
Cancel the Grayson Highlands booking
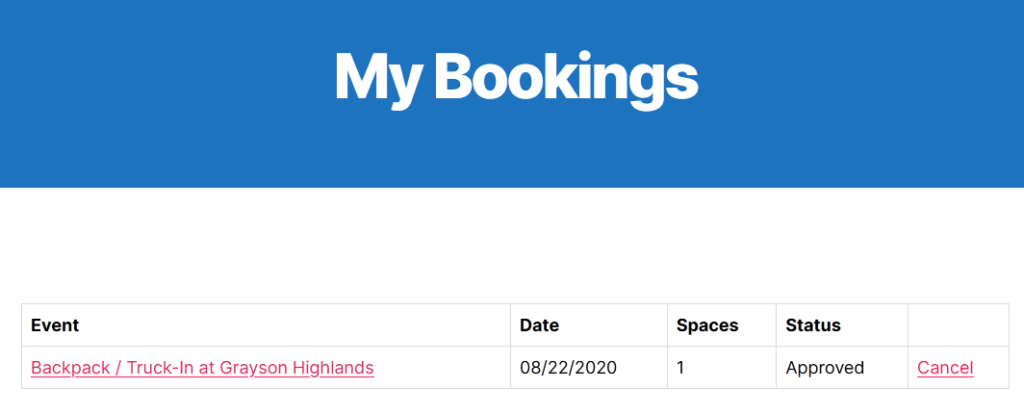coord(945,368)
